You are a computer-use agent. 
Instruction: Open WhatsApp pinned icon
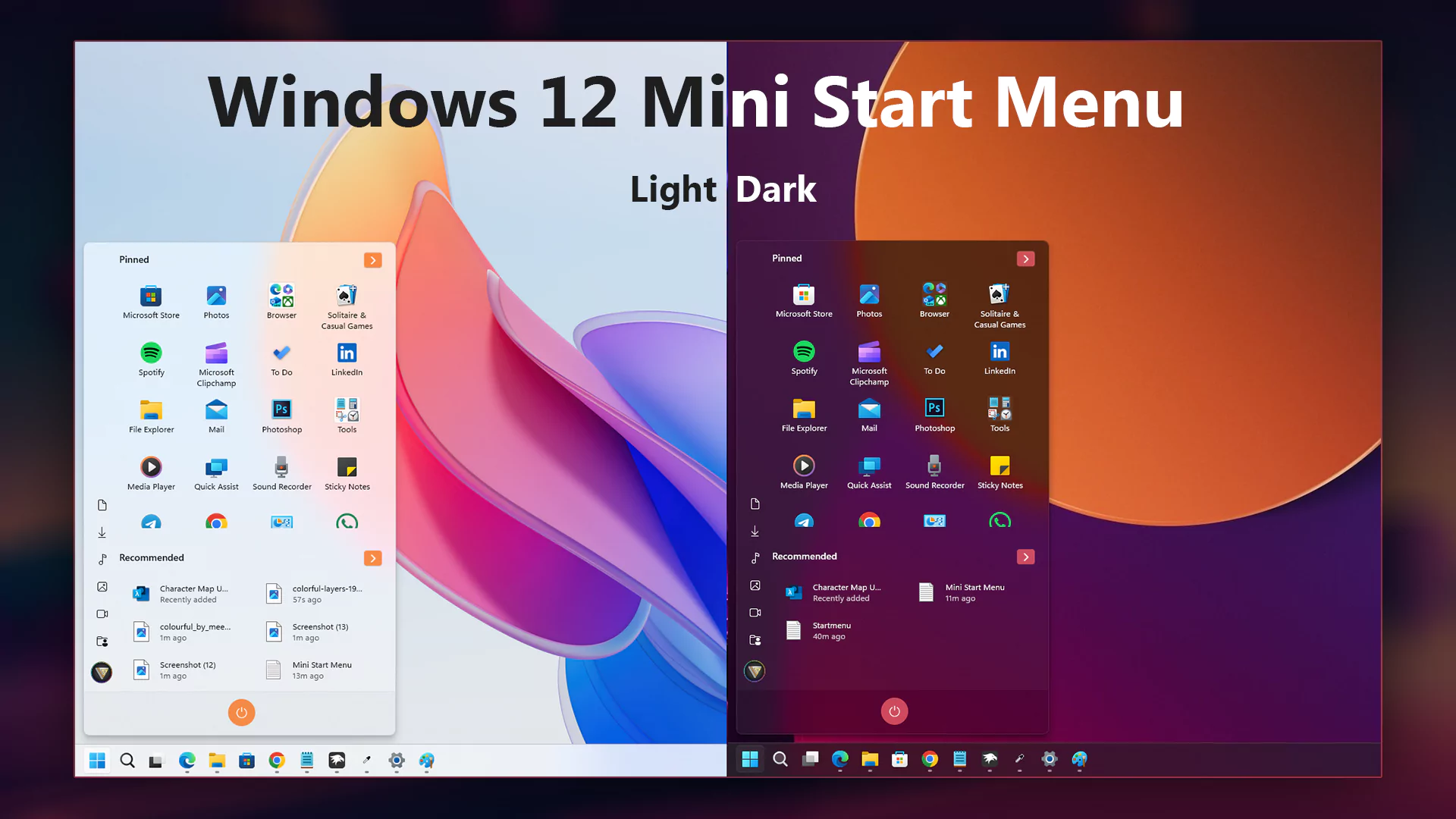tap(347, 522)
